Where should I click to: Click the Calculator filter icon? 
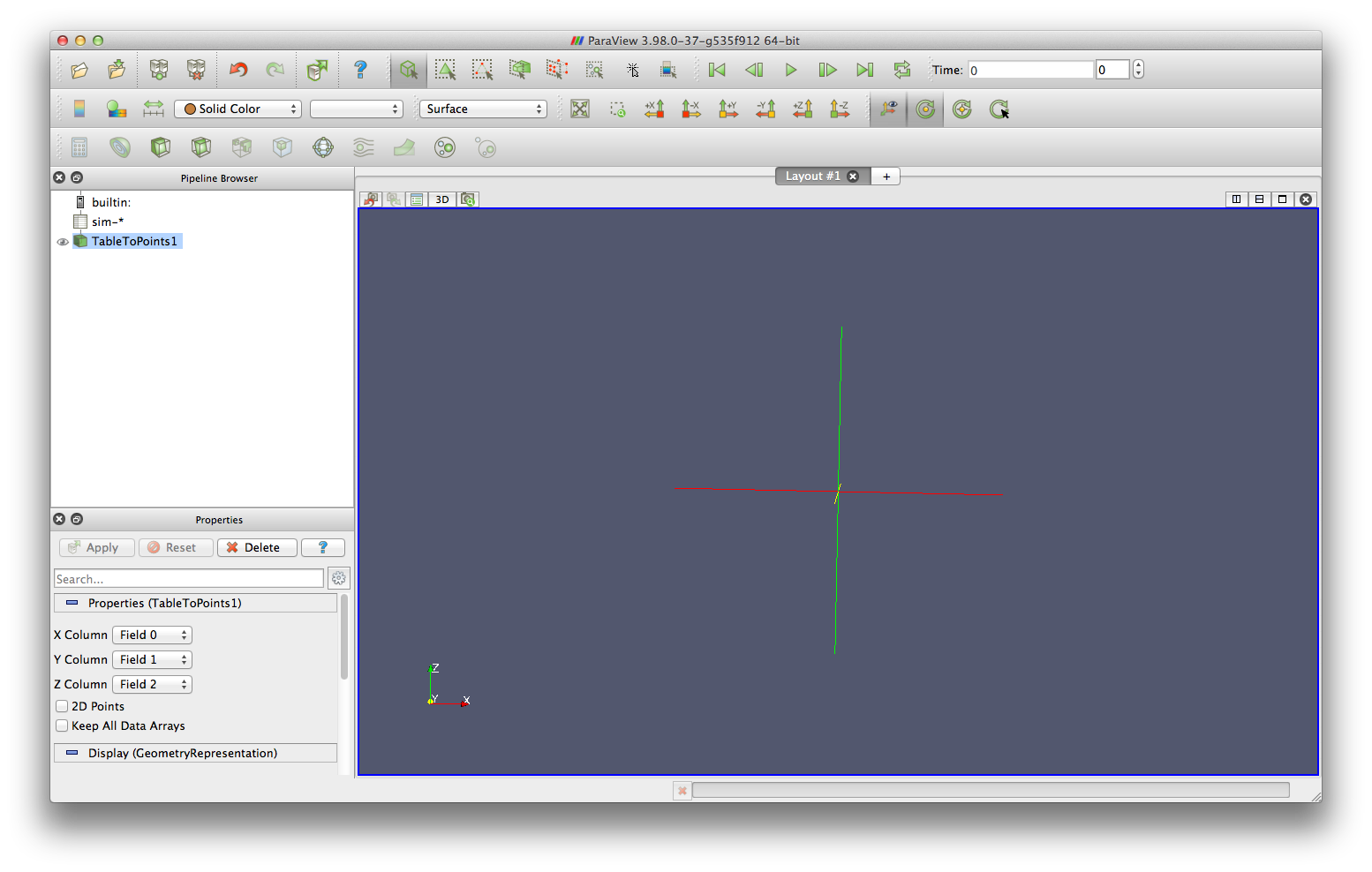click(79, 147)
